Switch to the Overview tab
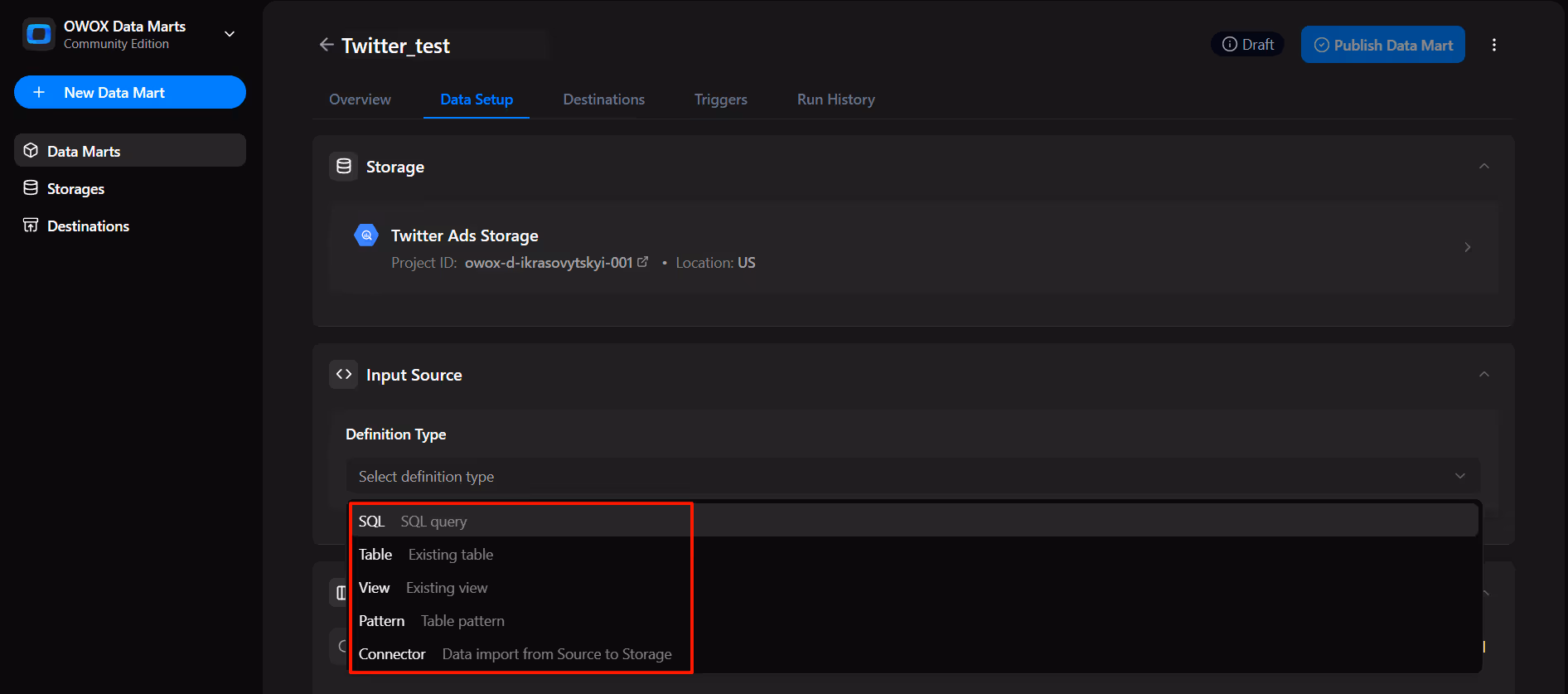 (360, 99)
